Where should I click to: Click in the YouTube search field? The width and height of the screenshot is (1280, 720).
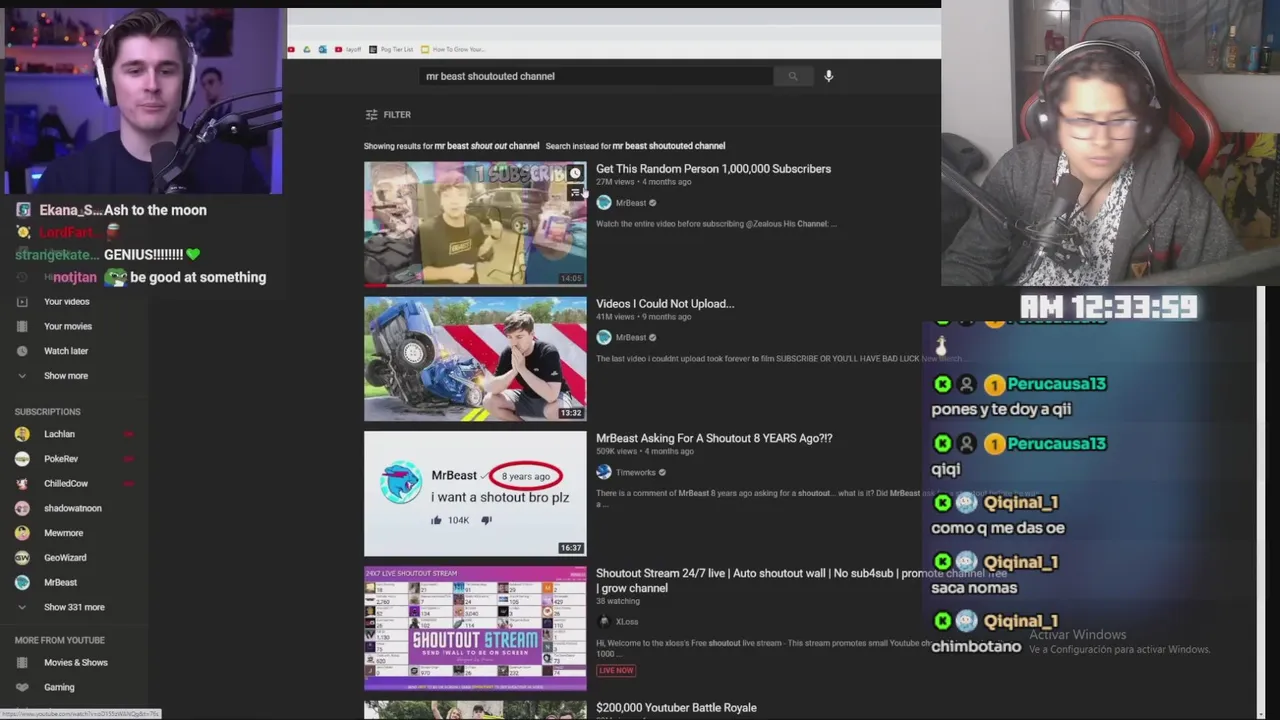click(596, 76)
